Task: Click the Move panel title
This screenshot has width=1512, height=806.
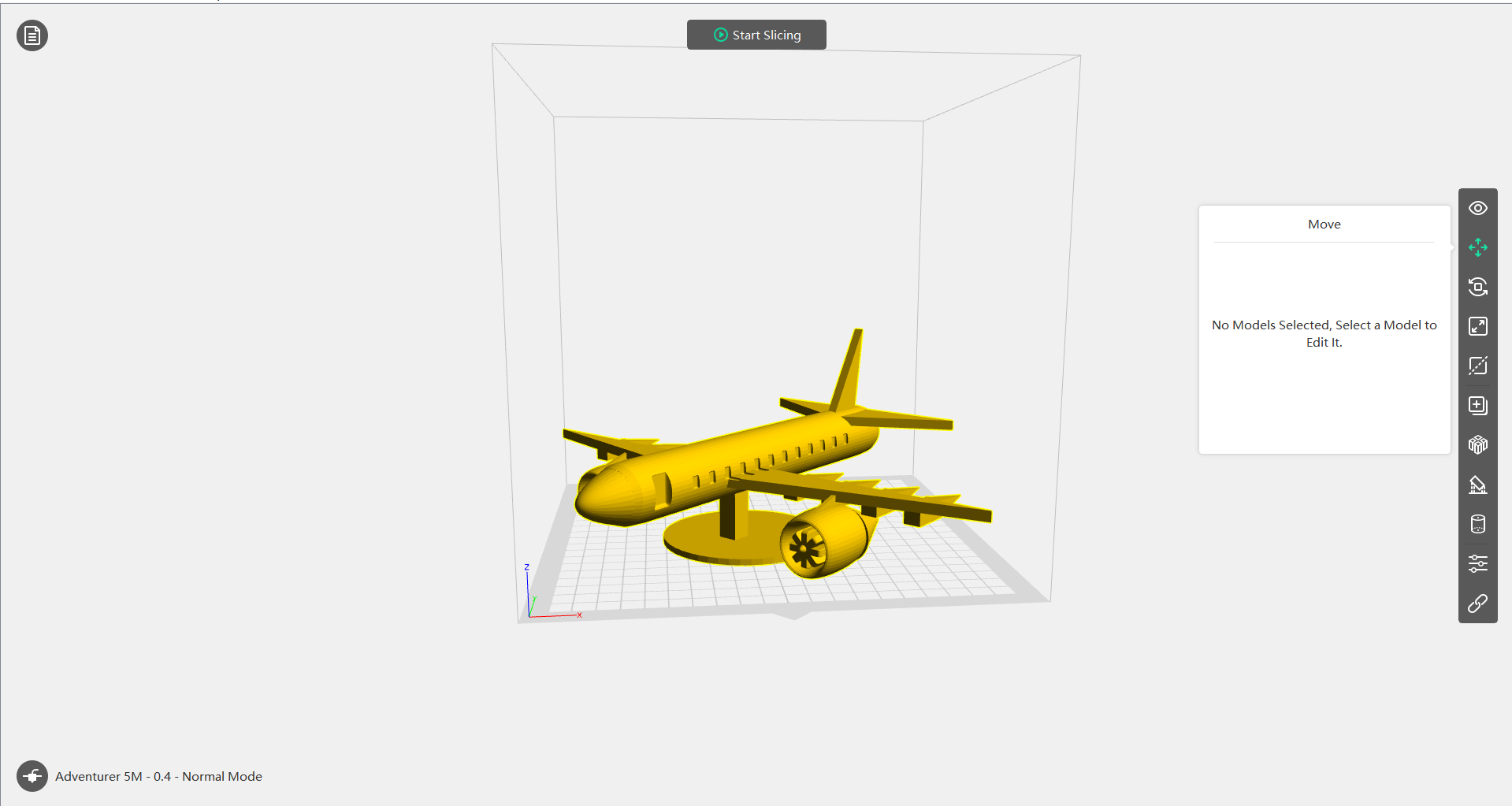Action: pyautogui.click(x=1324, y=225)
